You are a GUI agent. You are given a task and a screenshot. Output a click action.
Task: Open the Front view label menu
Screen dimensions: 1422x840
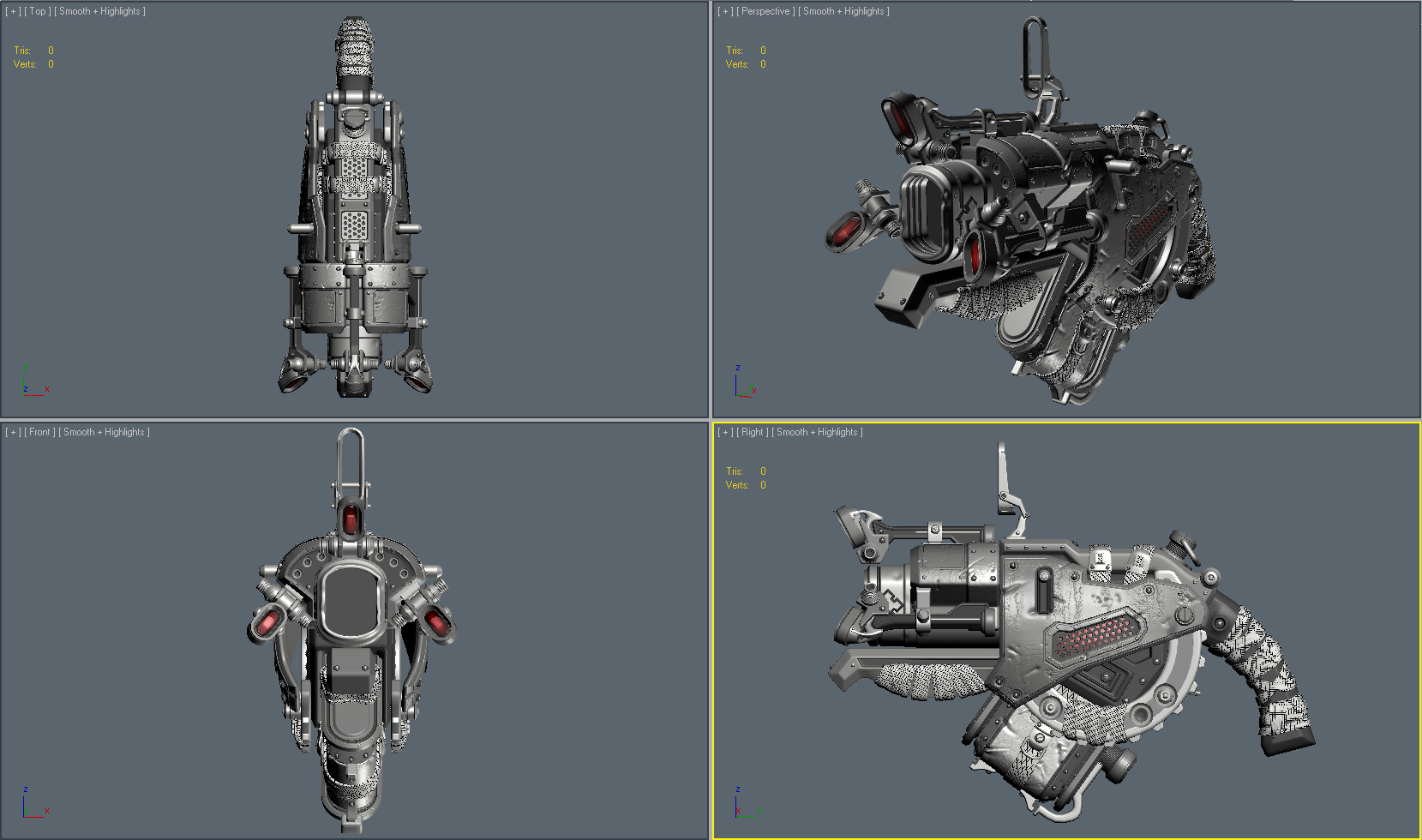click(x=39, y=432)
